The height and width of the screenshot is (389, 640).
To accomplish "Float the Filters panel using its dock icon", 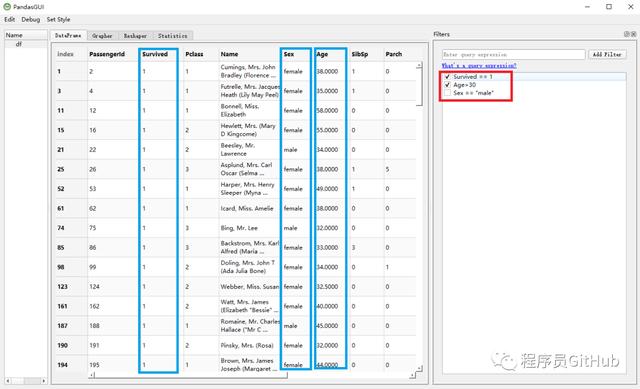I will pyautogui.click(x=627, y=34).
